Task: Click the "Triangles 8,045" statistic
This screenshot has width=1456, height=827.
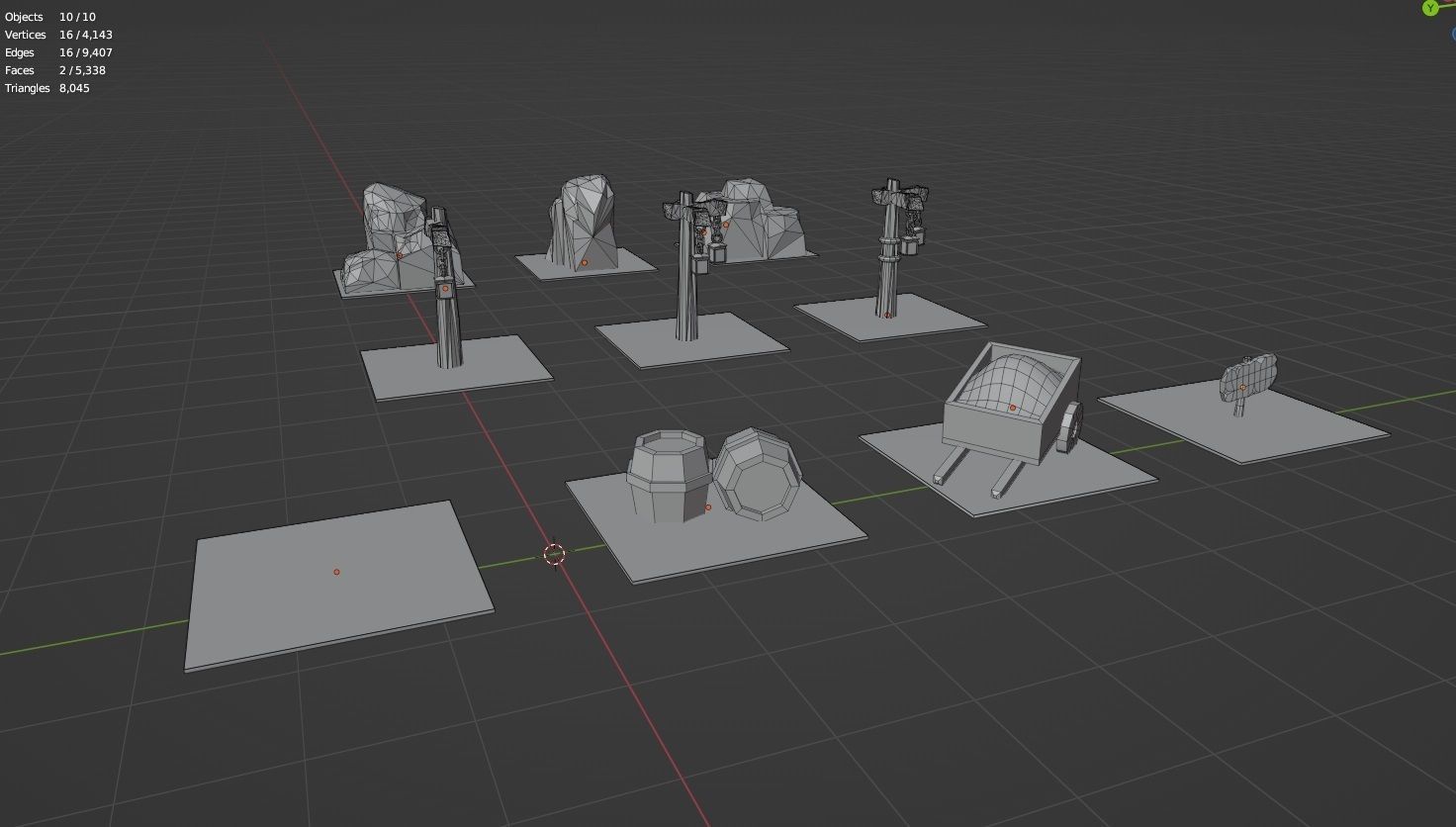Action: pos(46,88)
